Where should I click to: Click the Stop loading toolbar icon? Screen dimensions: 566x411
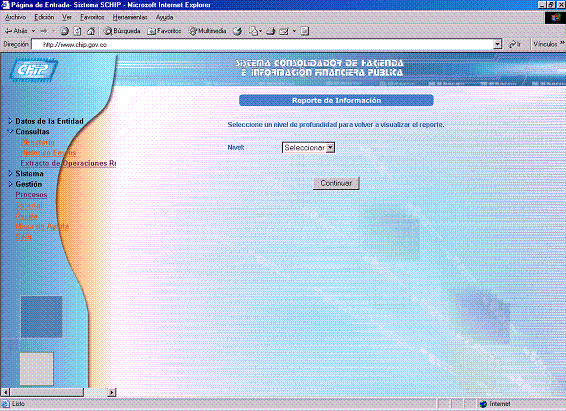[64, 31]
